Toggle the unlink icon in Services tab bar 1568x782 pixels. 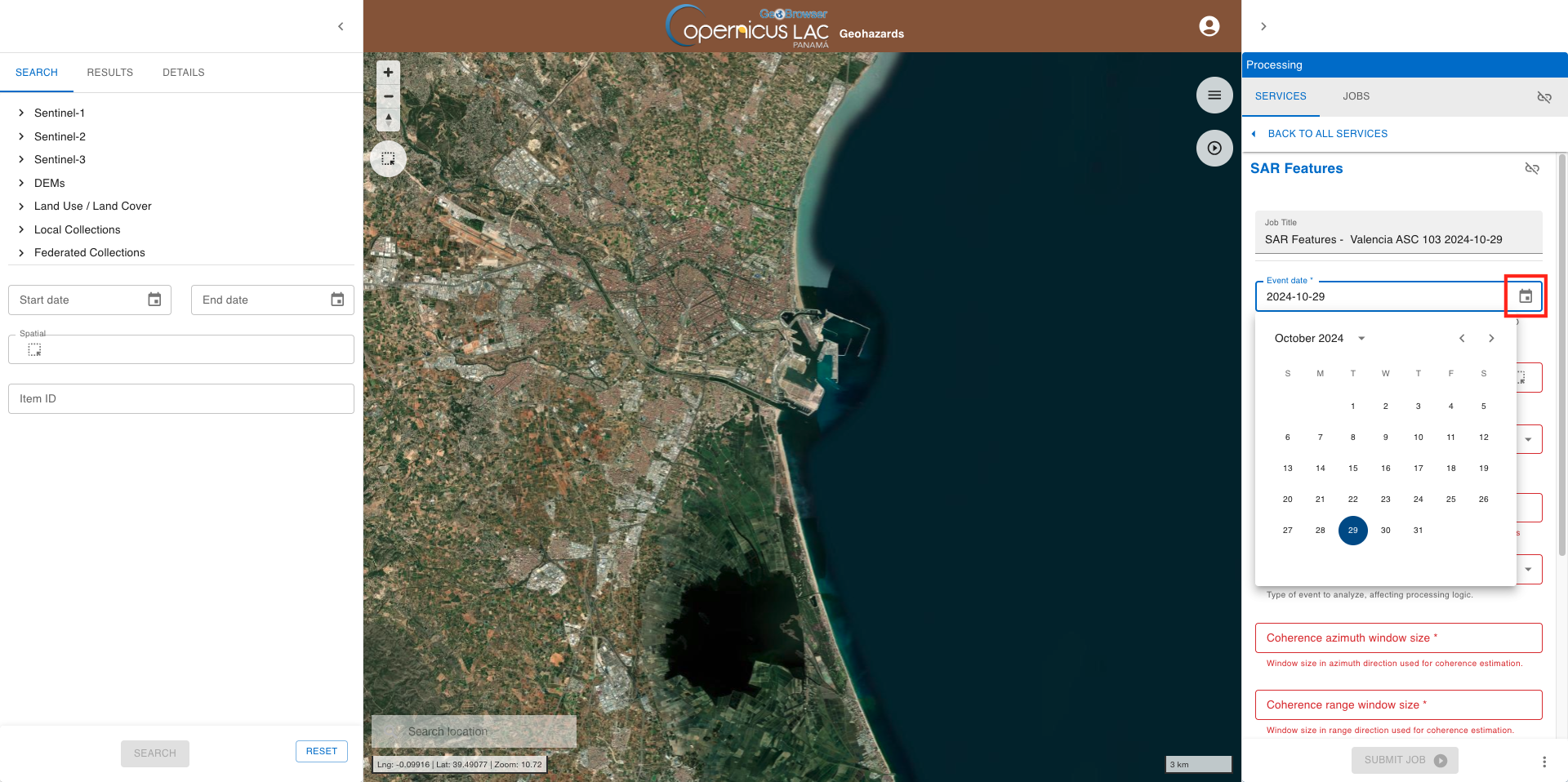[x=1543, y=97]
